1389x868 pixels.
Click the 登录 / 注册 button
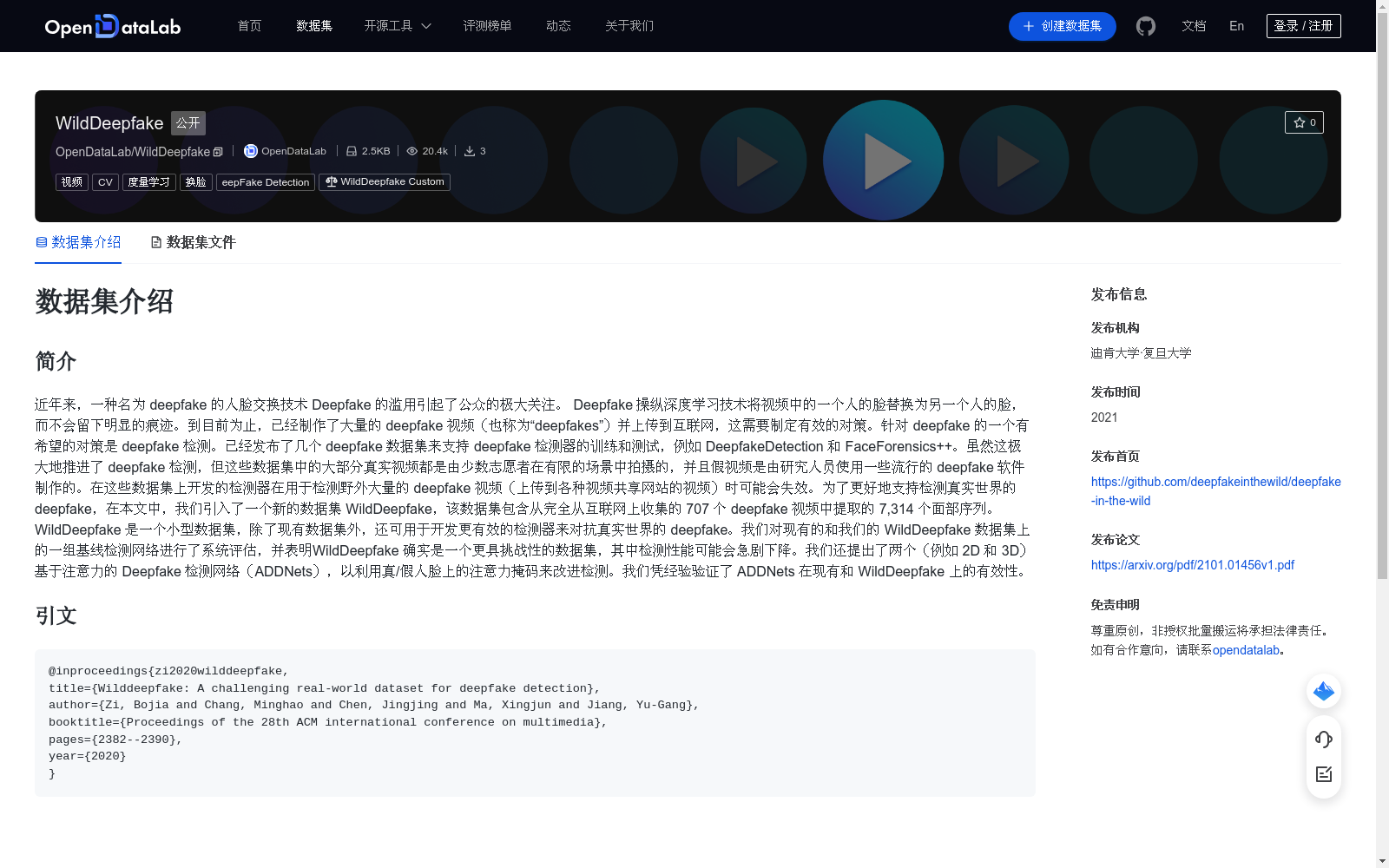(1304, 26)
